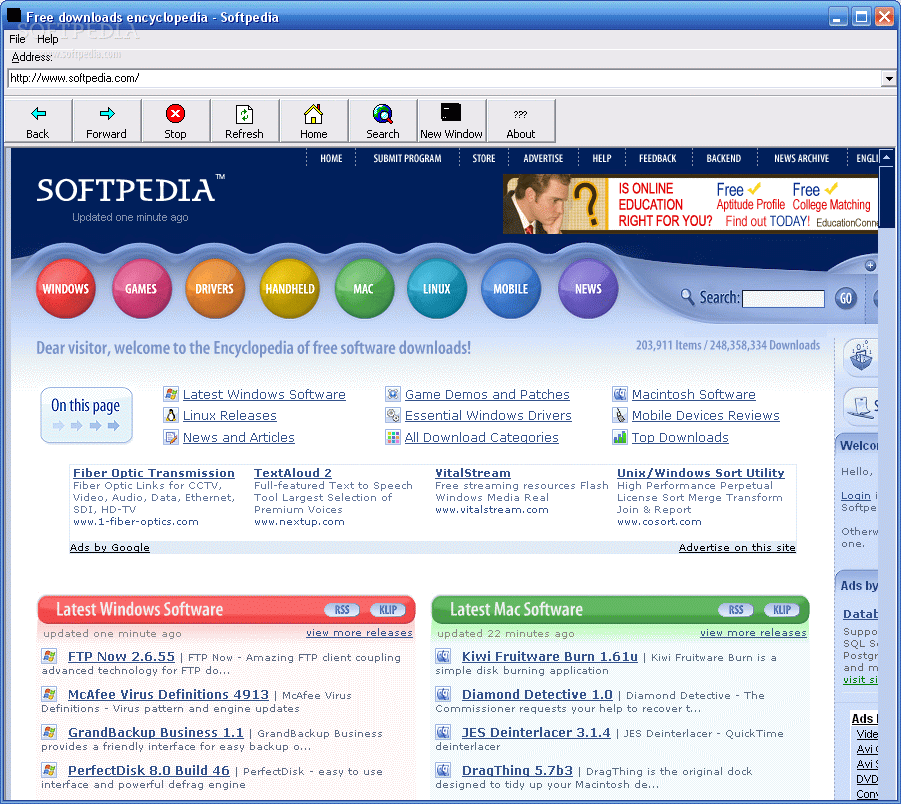Open SUBMIT PROGRAM in top navigation
Image resolution: width=901 pixels, height=804 pixels.
point(407,158)
